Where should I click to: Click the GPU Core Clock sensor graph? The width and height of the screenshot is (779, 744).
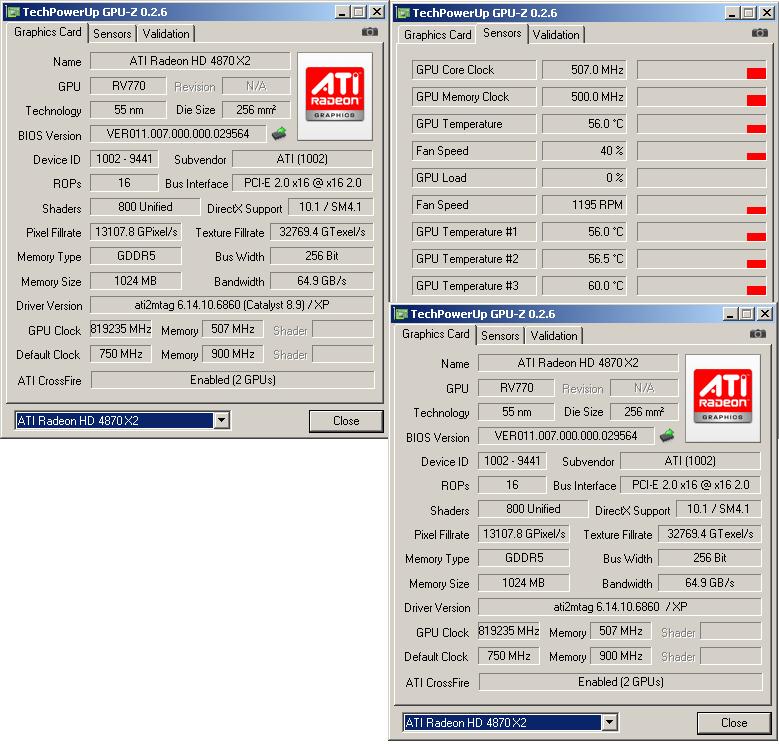[x=701, y=70]
